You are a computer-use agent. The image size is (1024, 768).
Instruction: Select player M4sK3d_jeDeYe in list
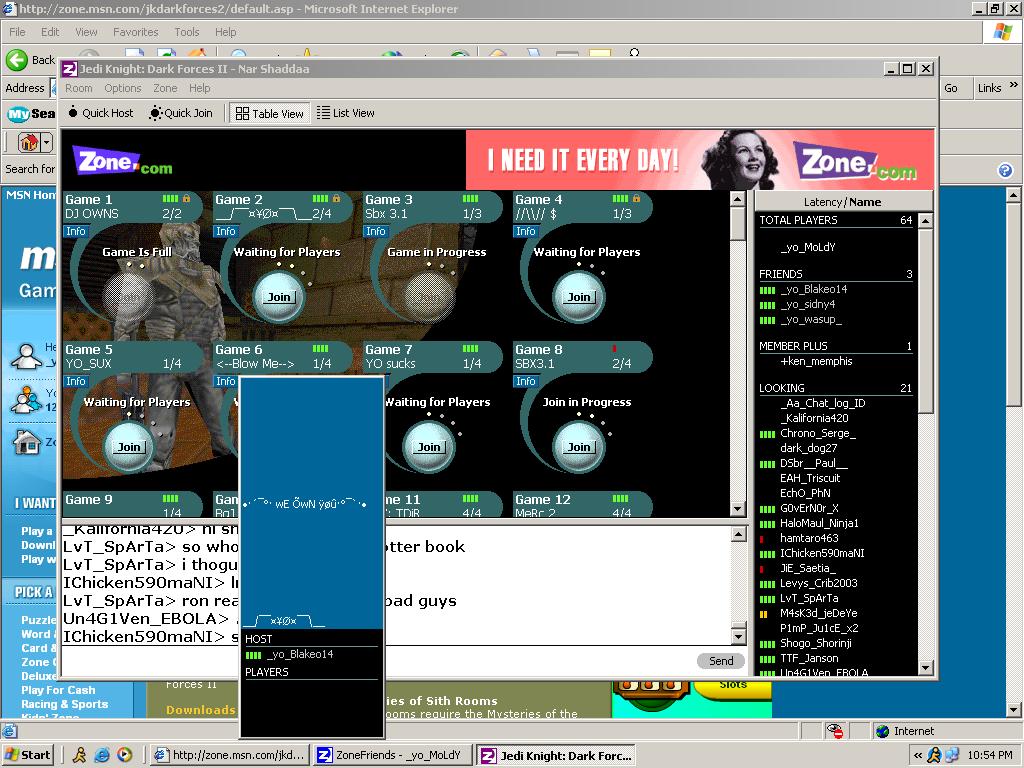pos(818,613)
